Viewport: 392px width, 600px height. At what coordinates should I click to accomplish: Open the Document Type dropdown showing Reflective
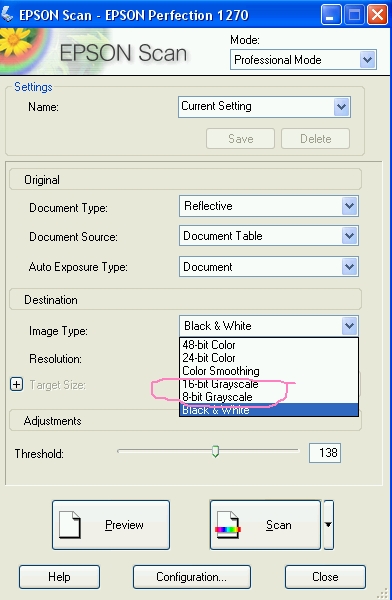coord(269,206)
